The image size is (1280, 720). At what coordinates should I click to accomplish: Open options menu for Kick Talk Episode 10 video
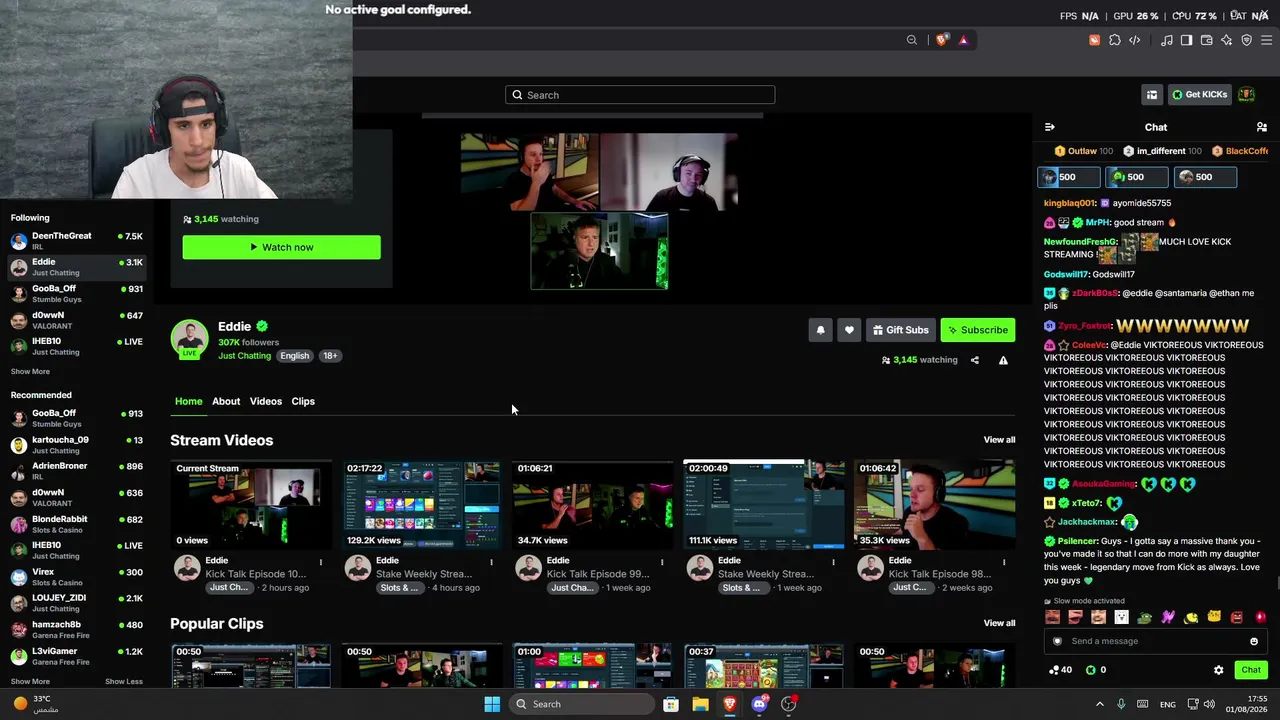[320, 562]
